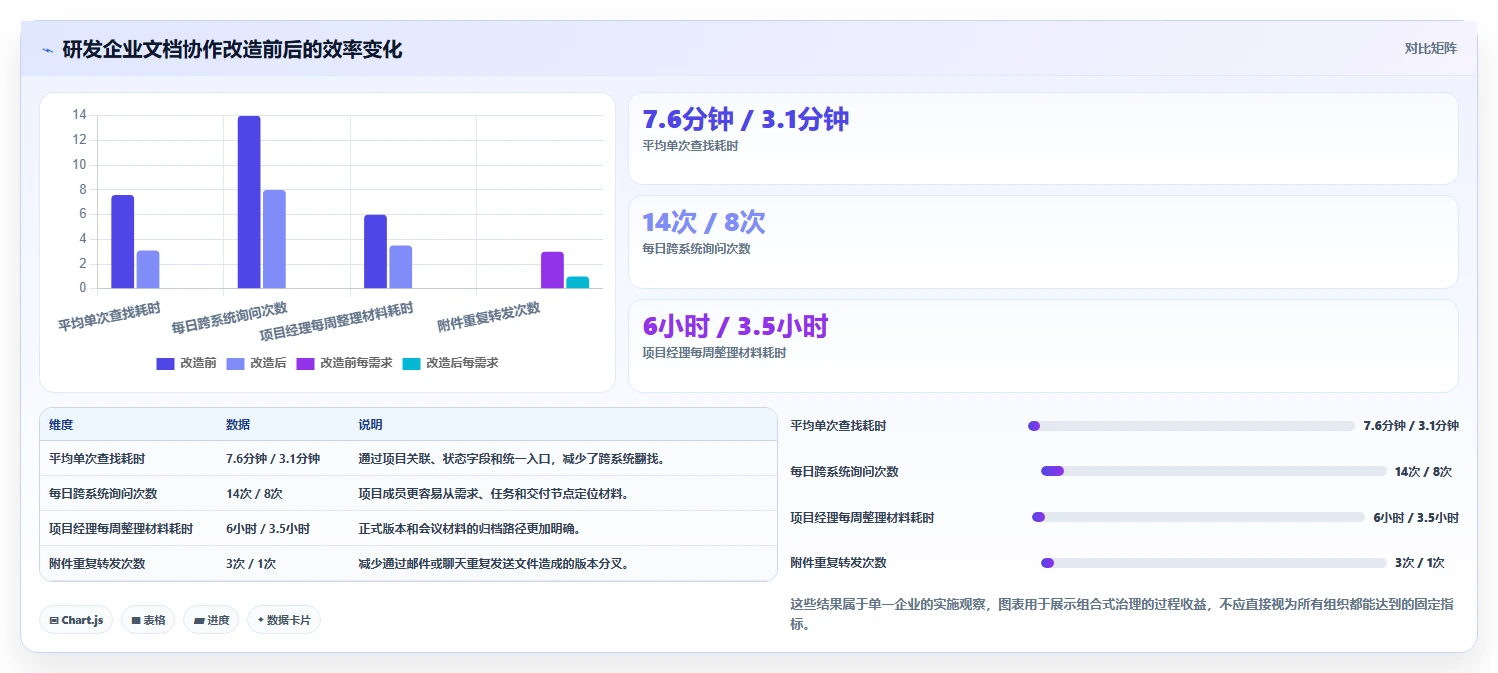
Task: Click the 改造后 bar for 每日跨系统询问次数
Action: point(274,239)
